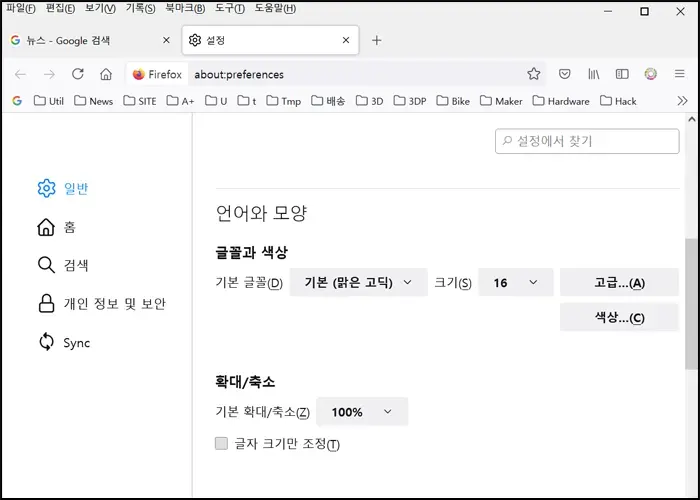This screenshot has height=500, width=700.
Task: Select the 홈 settings category
Action: (x=56, y=227)
